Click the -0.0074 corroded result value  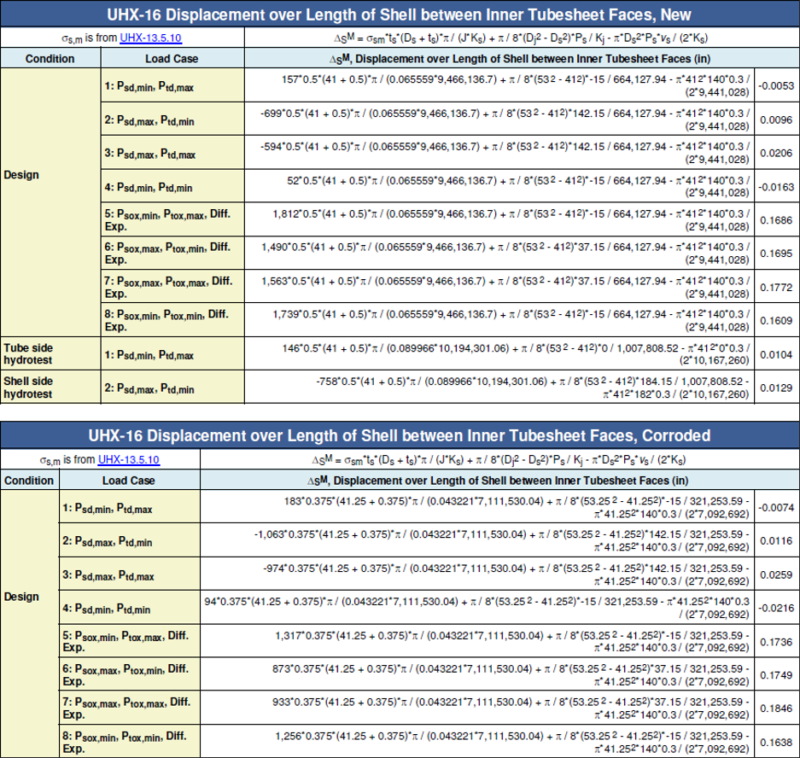[x=777, y=507]
